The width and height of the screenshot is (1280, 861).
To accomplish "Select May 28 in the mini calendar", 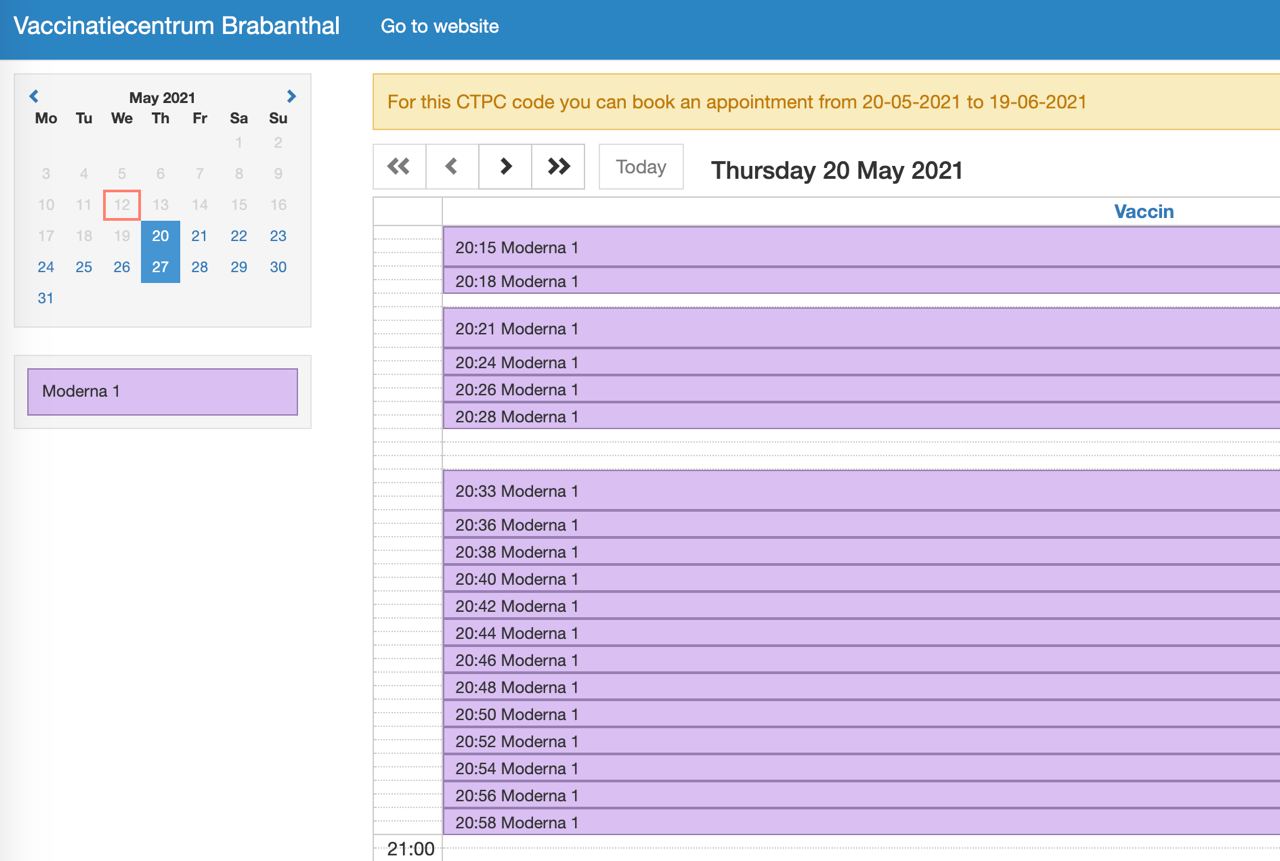I will coord(199,267).
